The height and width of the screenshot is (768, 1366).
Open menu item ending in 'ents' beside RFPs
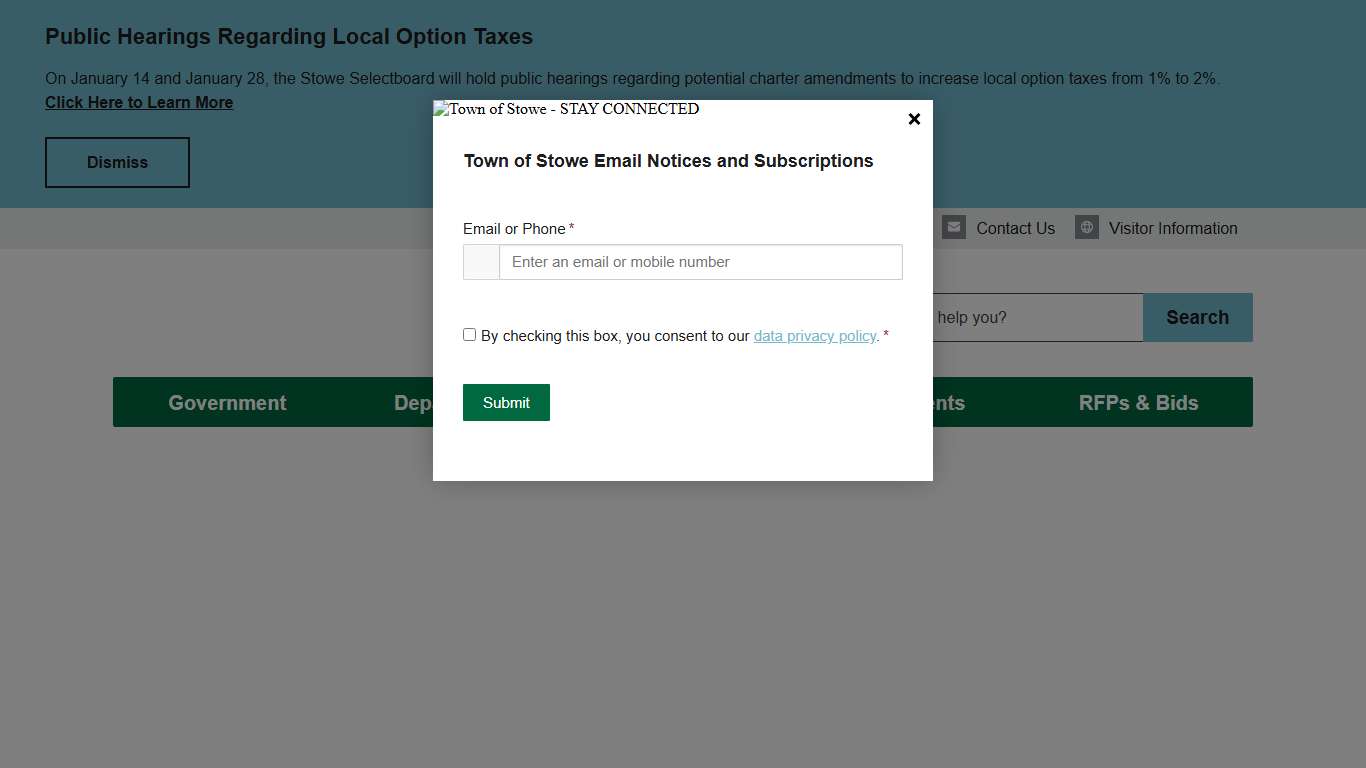(948, 403)
